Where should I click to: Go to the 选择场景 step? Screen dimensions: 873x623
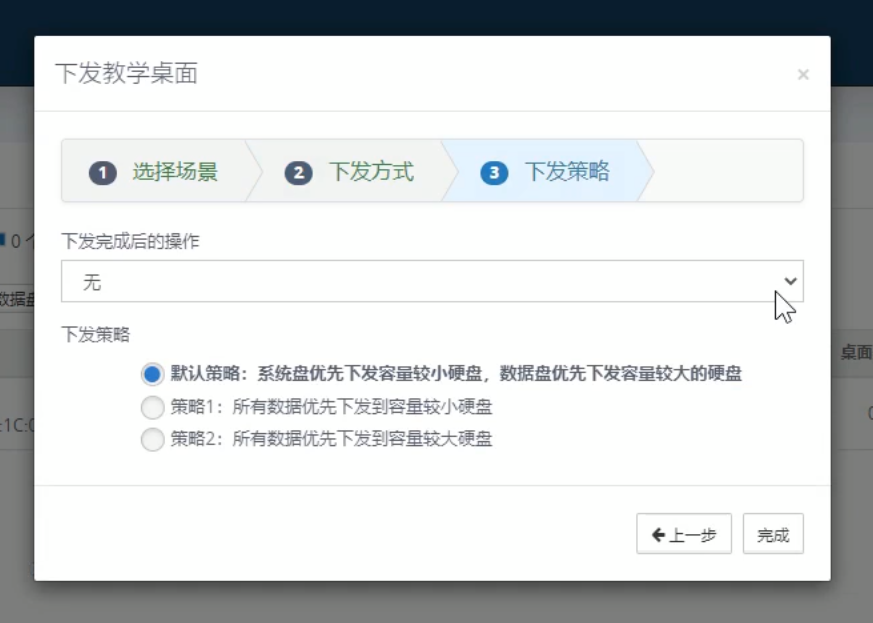[x=174, y=172]
